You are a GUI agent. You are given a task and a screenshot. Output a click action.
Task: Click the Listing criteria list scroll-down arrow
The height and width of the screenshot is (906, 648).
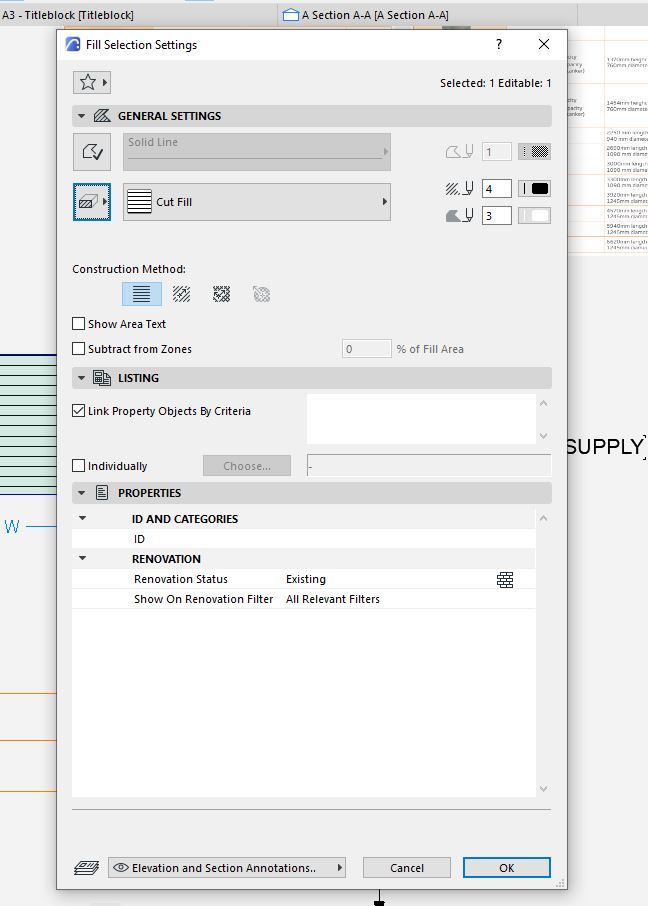[x=543, y=436]
